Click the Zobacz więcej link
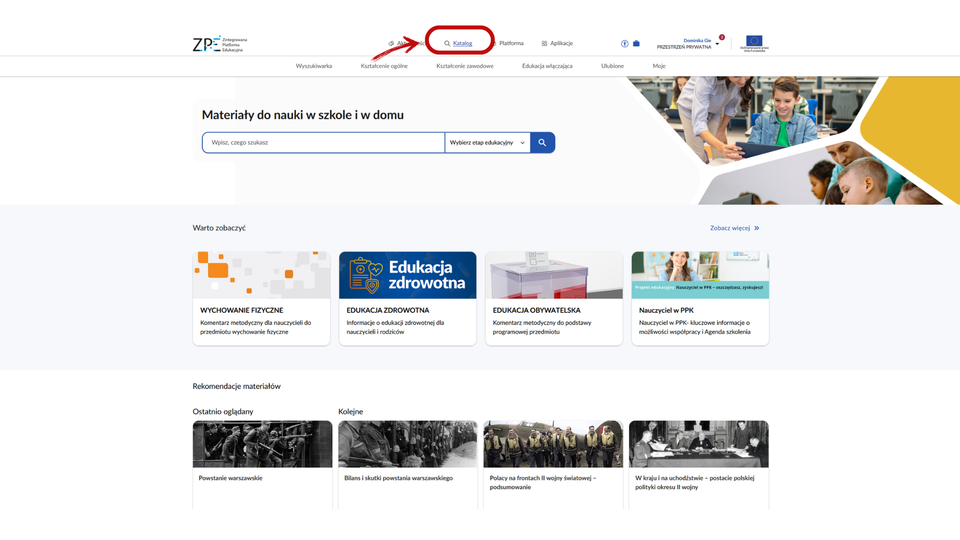Viewport: 960px width, 540px height. pyautogui.click(x=730, y=228)
